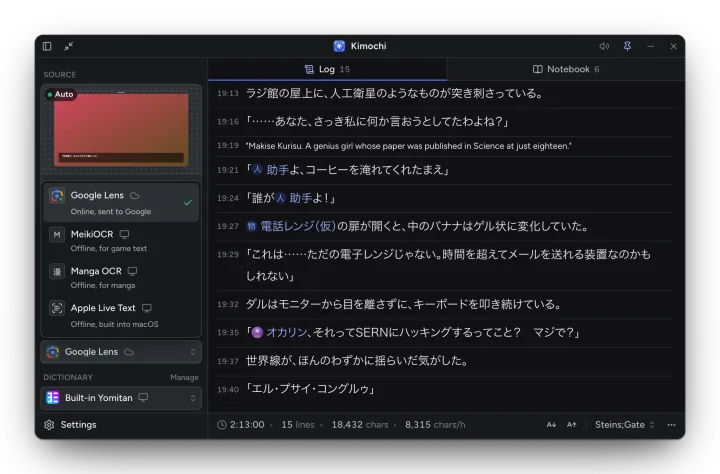Image resolution: width=720 pixels, height=474 pixels.
Task: Click the purple avatar icon before オカリン
Action: point(258,333)
